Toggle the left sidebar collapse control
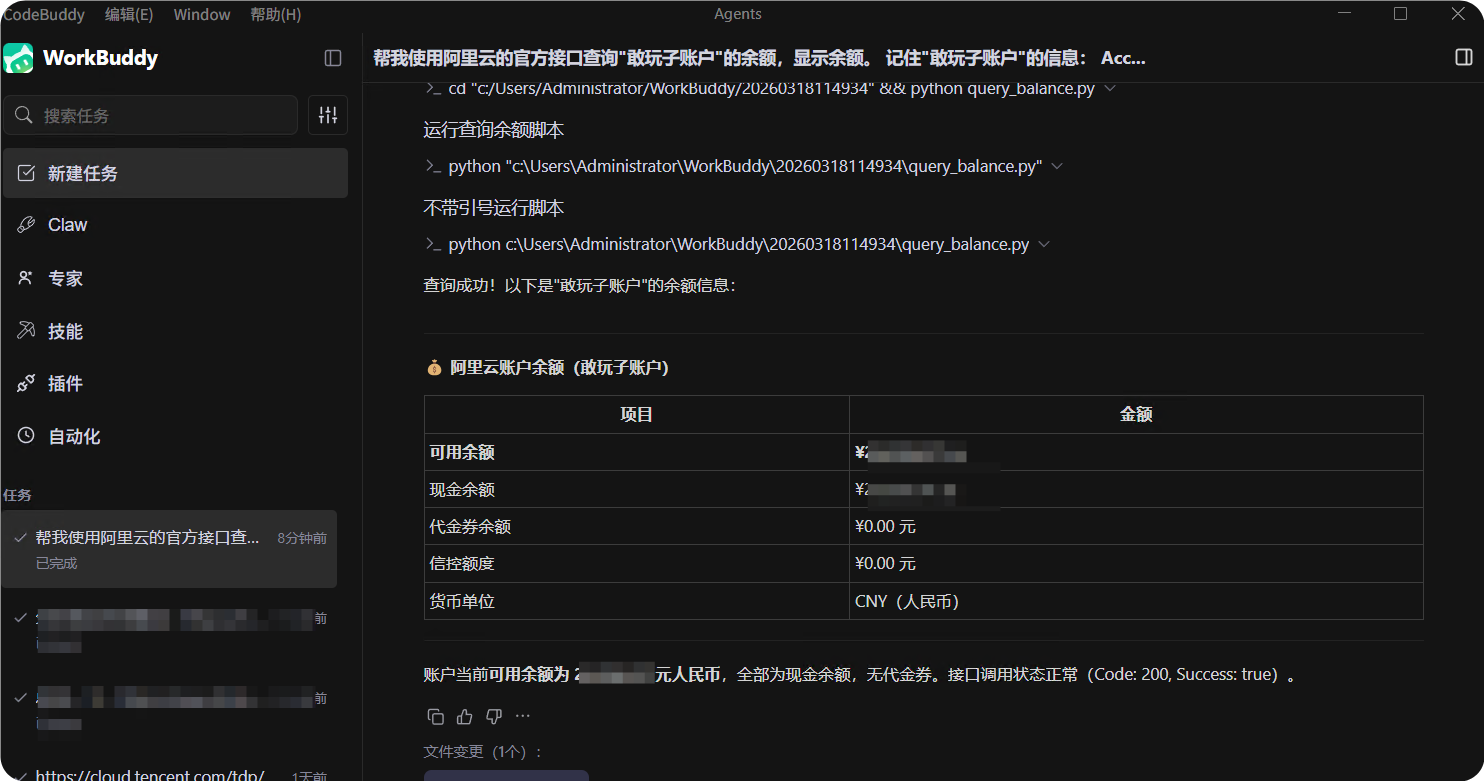1484x781 pixels. (332, 58)
